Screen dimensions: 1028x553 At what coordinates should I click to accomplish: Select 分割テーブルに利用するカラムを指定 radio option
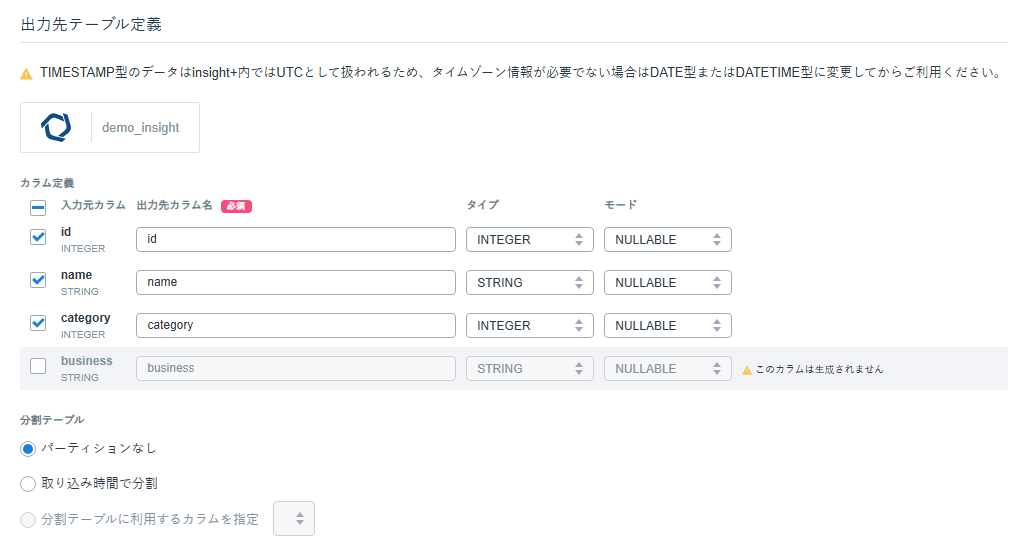pos(28,520)
